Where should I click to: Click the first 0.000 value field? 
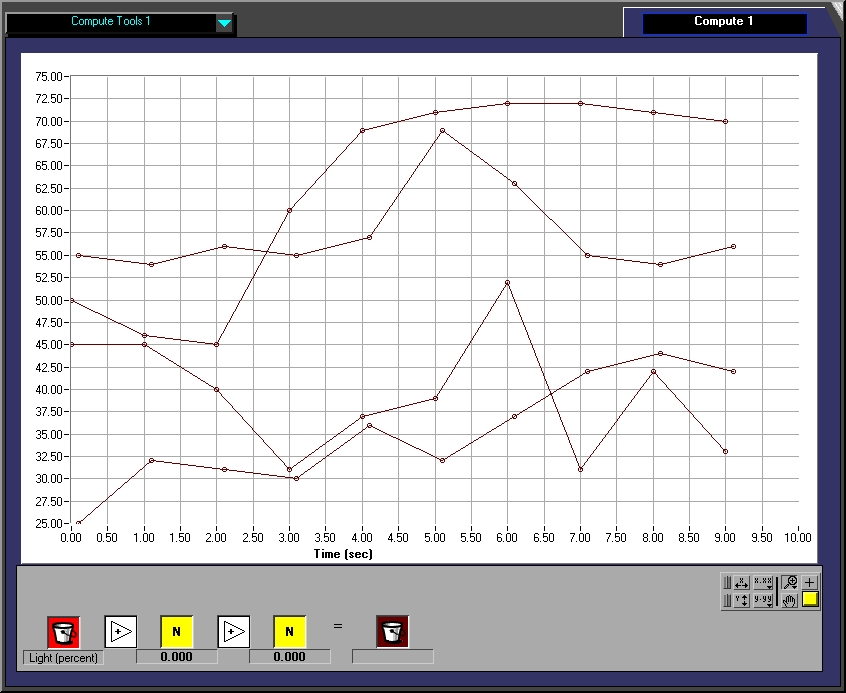tap(177, 657)
